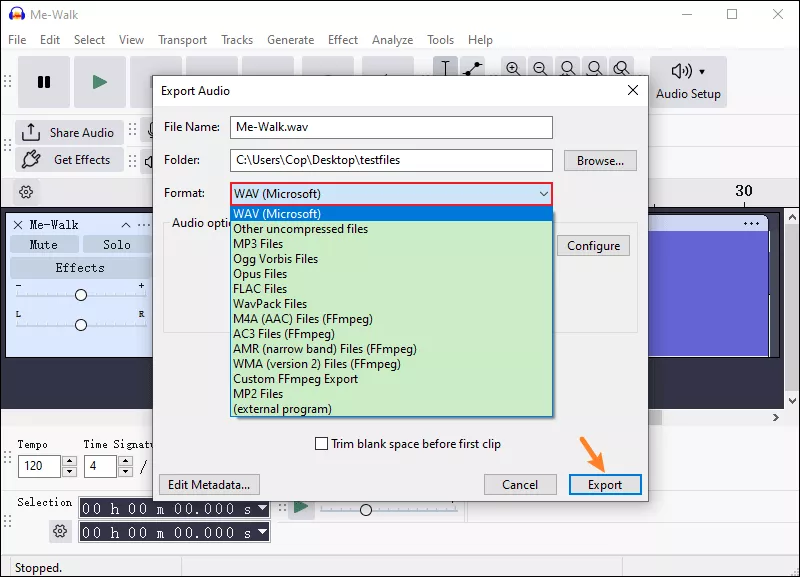This screenshot has width=800, height=577.
Task: Open Effects for Me-Walk track
Action: pos(80,268)
